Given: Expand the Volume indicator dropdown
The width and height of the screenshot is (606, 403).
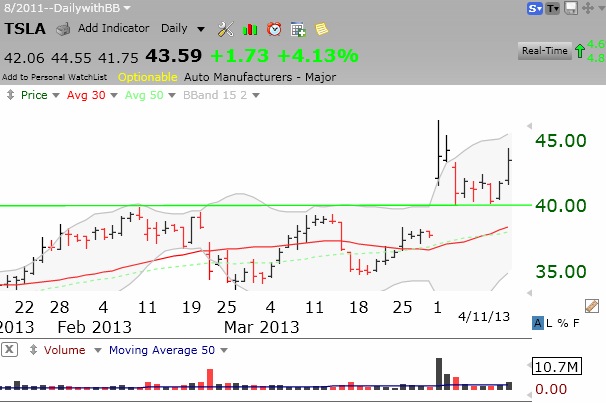Looking at the screenshot, I should [98, 350].
